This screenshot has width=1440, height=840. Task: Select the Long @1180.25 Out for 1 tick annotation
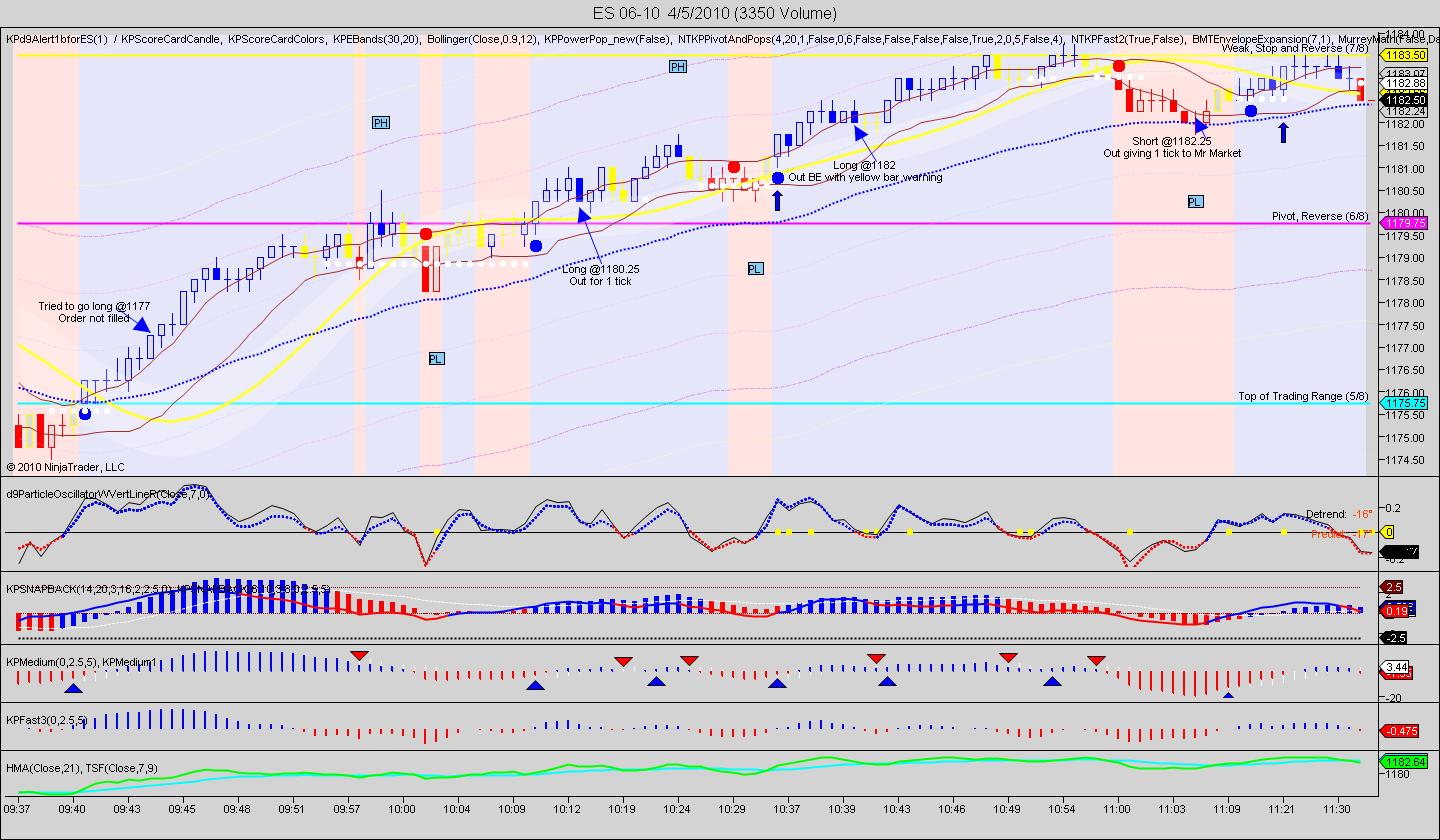600,275
